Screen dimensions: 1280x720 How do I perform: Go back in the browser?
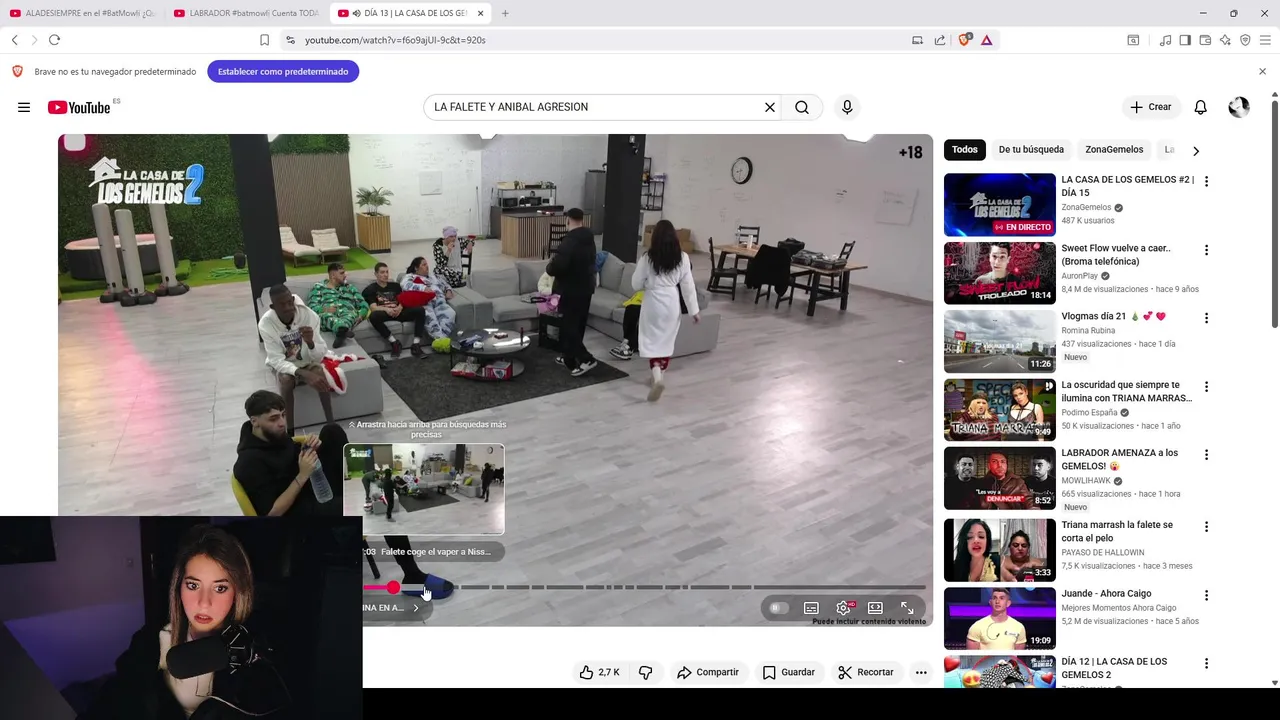pos(15,40)
